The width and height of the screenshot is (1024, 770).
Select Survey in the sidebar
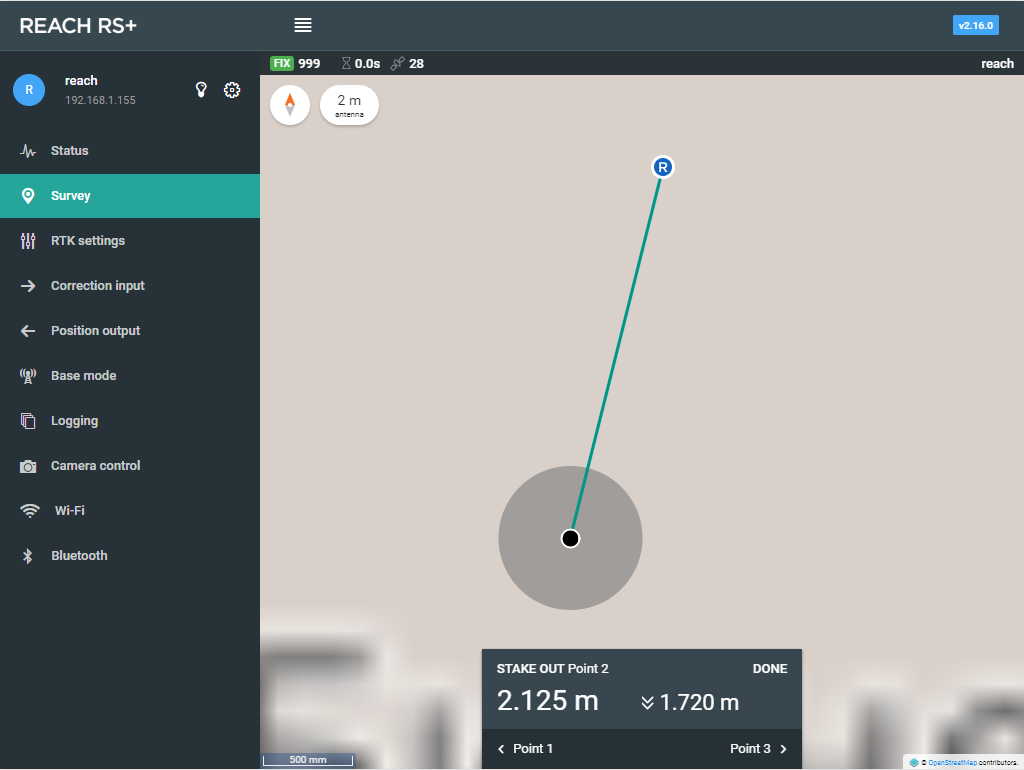point(130,196)
